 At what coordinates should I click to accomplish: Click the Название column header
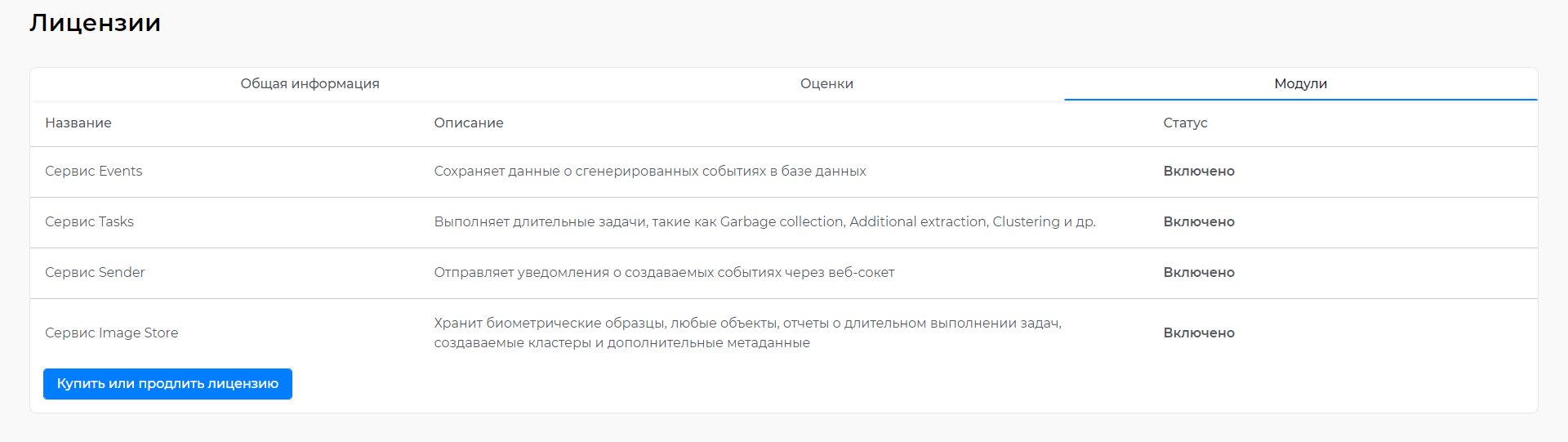78,123
